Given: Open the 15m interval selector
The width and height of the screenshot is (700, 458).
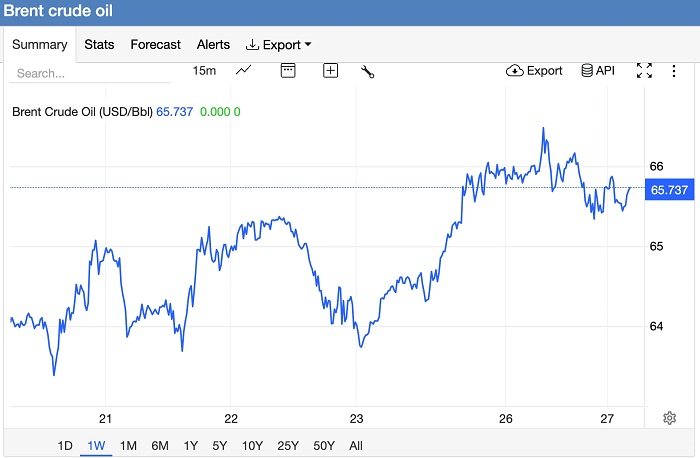Looking at the screenshot, I should click(x=204, y=71).
